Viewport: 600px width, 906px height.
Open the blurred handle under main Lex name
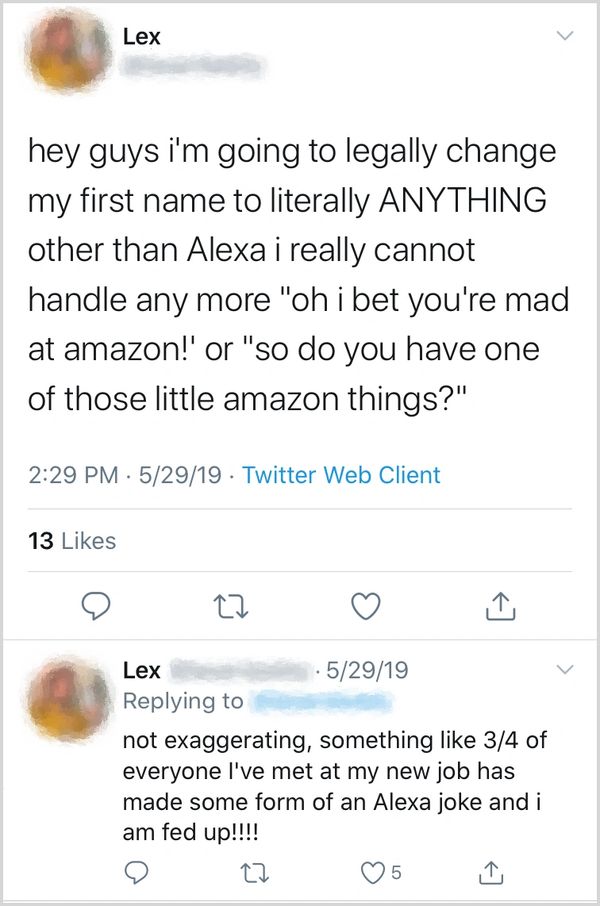[x=193, y=68]
